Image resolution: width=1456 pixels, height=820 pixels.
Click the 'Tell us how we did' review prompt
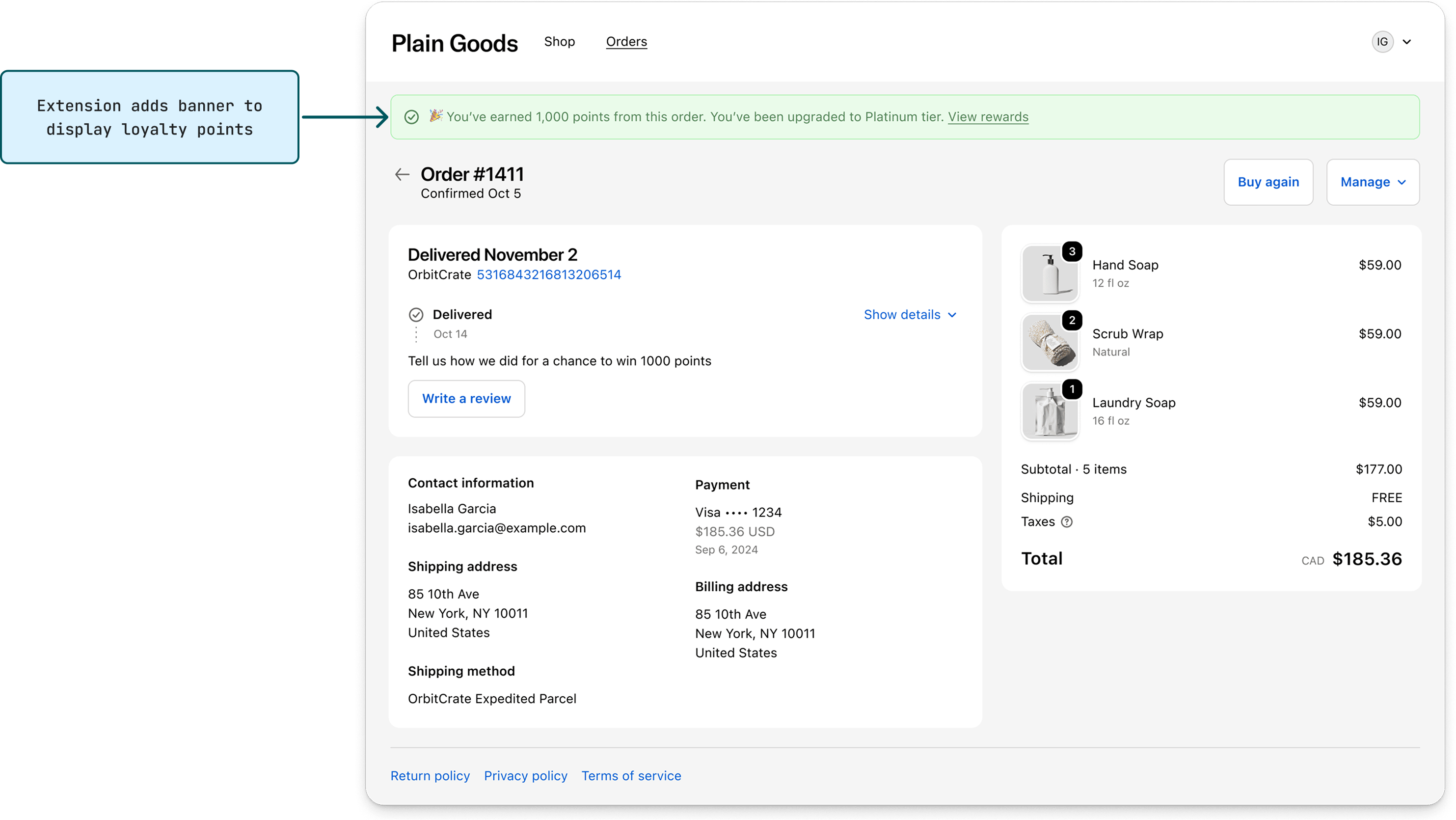tap(560, 361)
